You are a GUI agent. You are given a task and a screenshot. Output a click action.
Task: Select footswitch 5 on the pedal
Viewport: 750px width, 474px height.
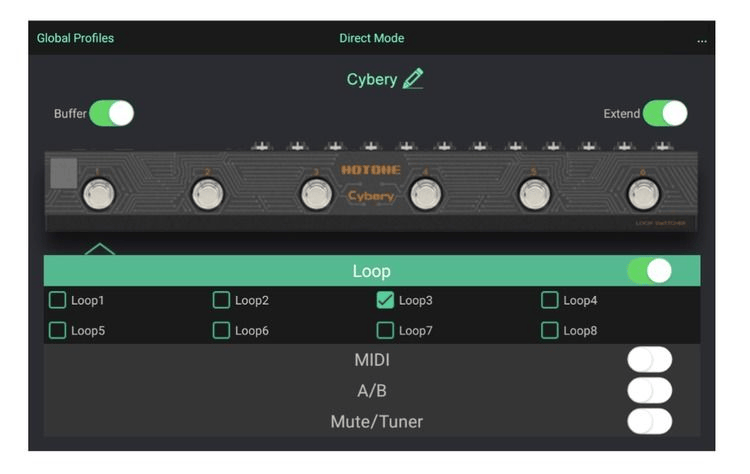[x=535, y=194]
